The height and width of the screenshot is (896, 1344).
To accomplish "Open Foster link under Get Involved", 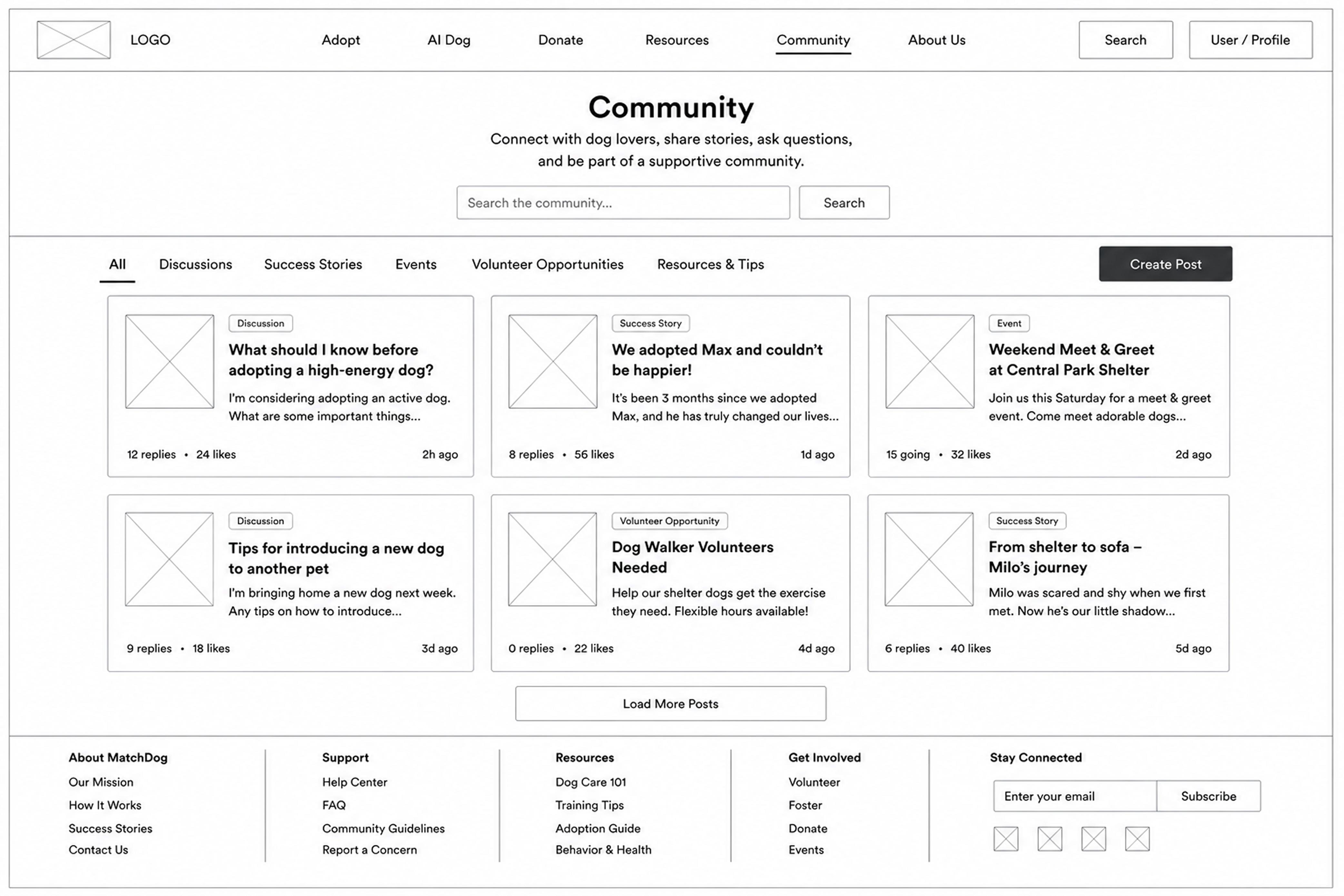I will (x=805, y=805).
